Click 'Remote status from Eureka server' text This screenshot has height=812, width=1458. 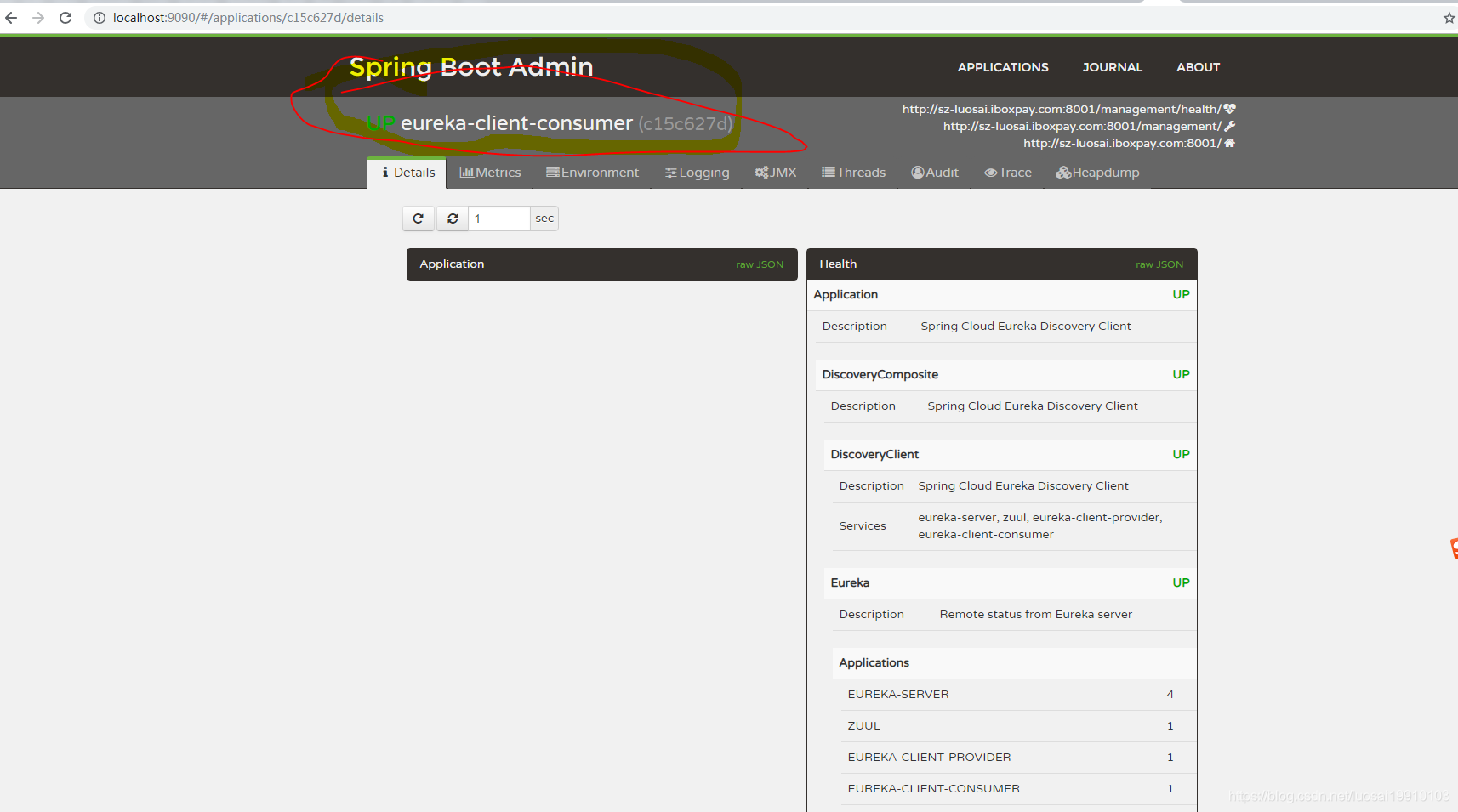[x=1036, y=614]
